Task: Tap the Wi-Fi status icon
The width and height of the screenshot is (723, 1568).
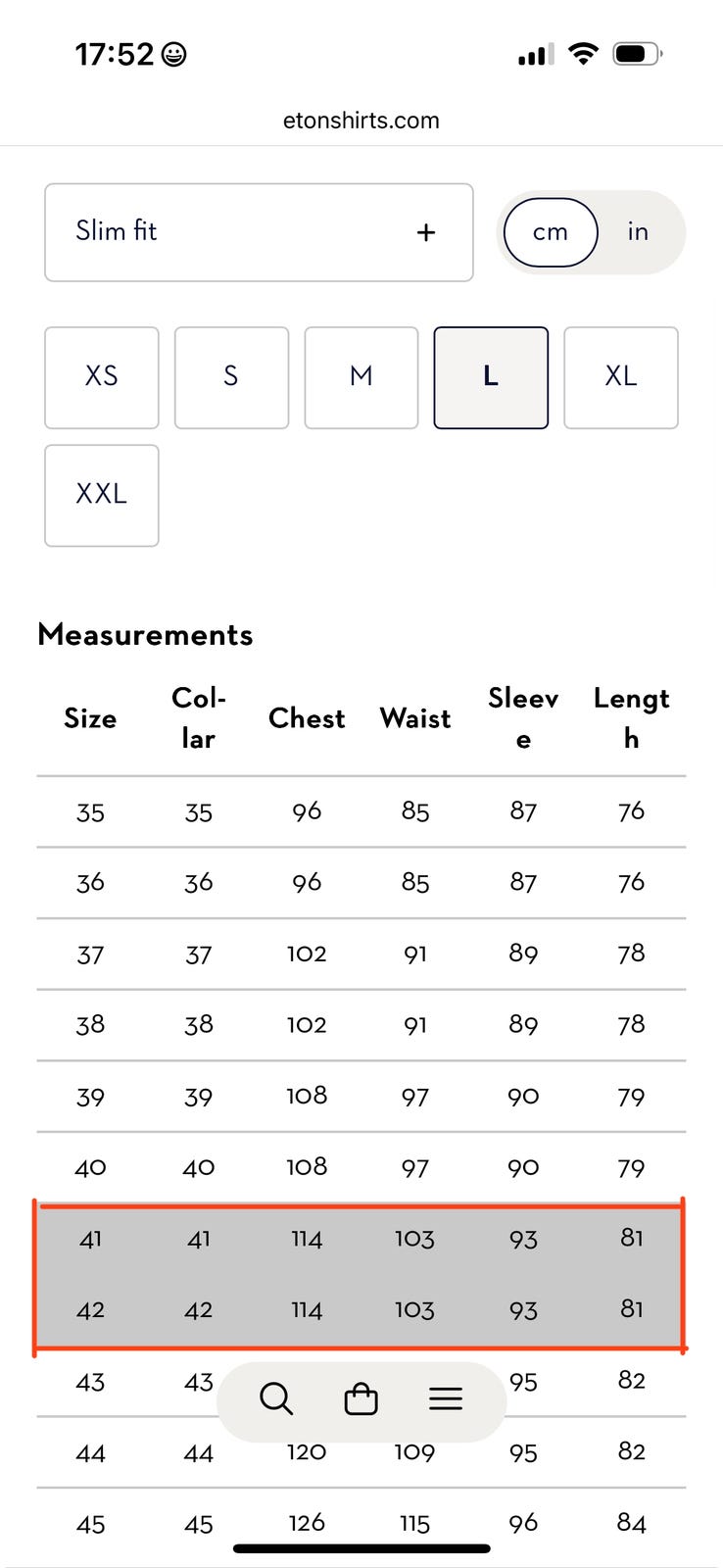Action: [583, 54]
